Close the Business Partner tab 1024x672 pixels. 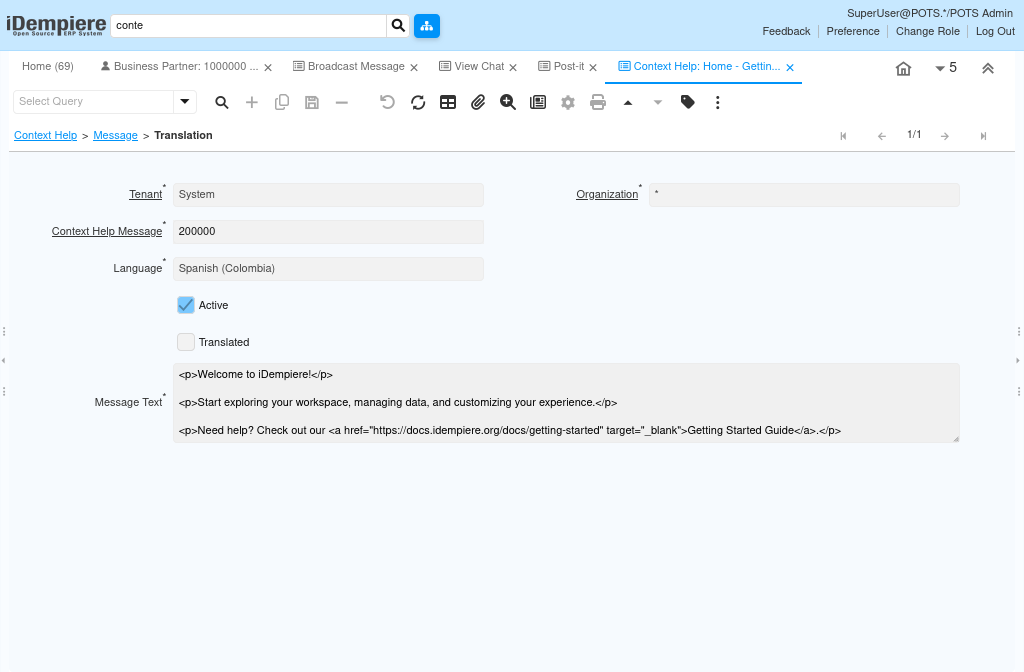click(268, 67)
